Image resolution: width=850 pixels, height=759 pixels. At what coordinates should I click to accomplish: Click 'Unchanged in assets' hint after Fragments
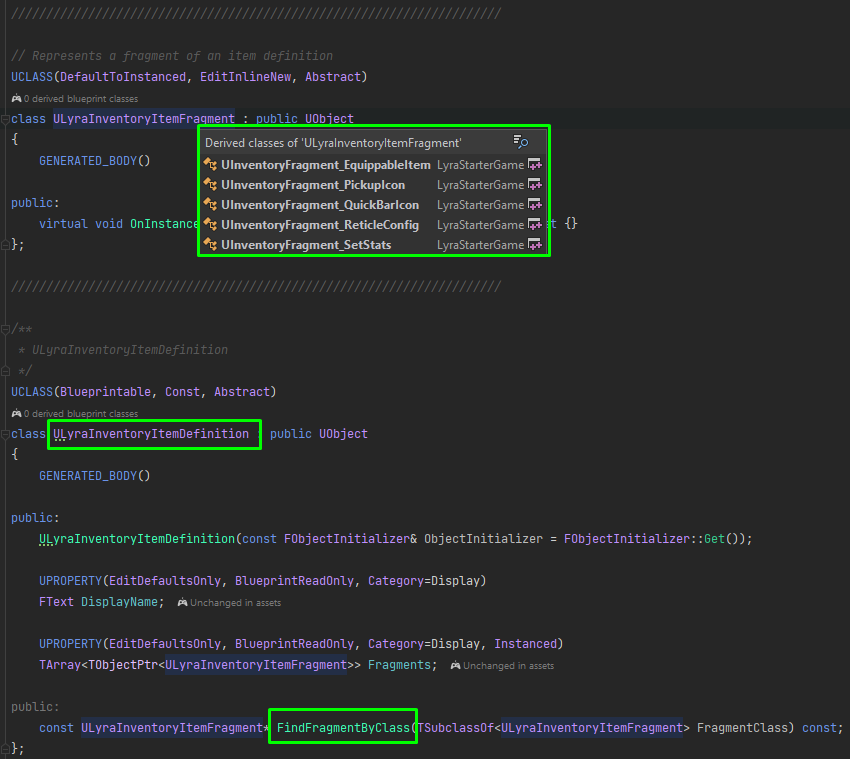pos(508,665)
